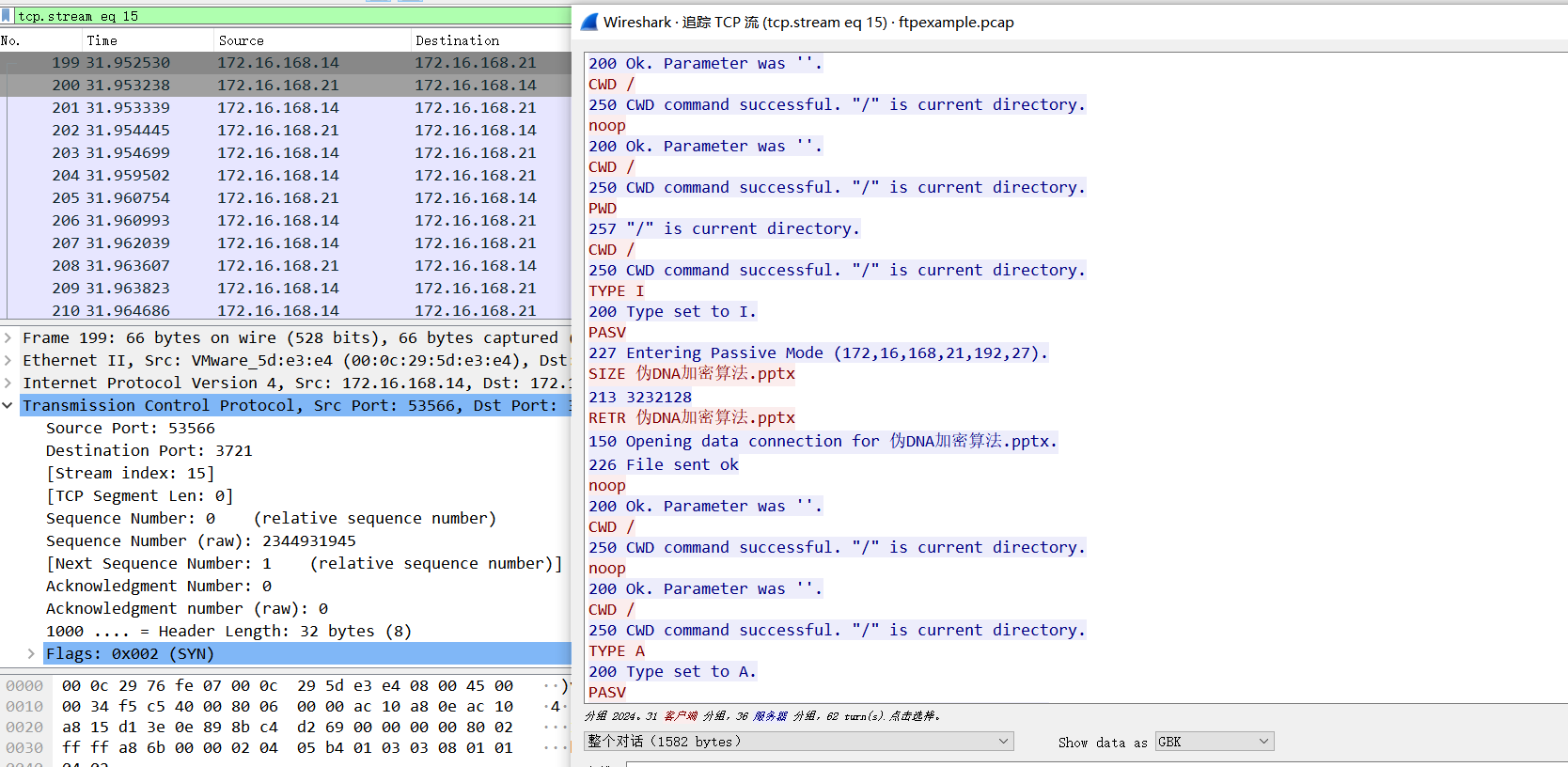
Task: Click the PWD command line in the stream
Action: [x=603, y=208]
